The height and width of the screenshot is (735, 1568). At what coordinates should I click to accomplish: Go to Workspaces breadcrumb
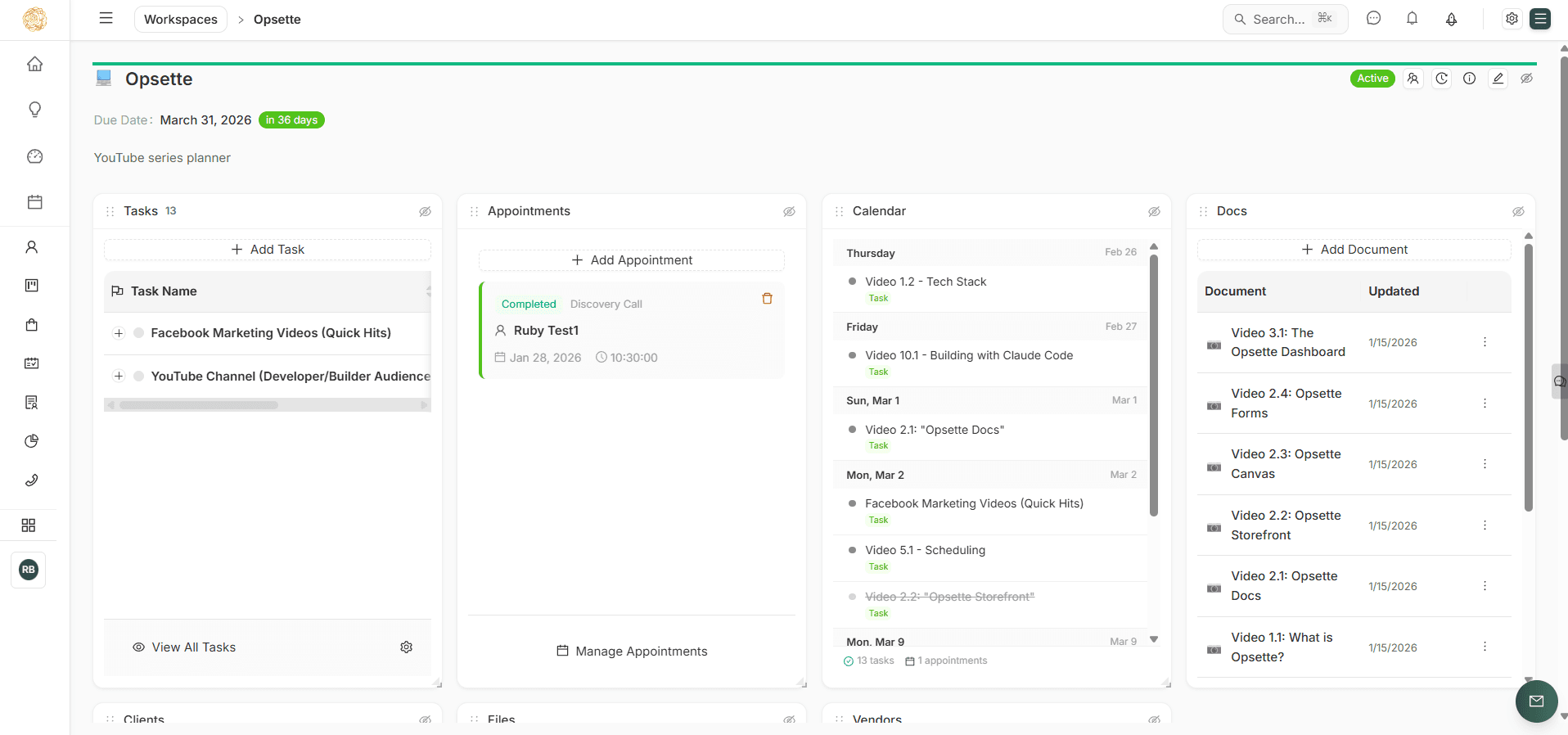[x=181, y=19]
